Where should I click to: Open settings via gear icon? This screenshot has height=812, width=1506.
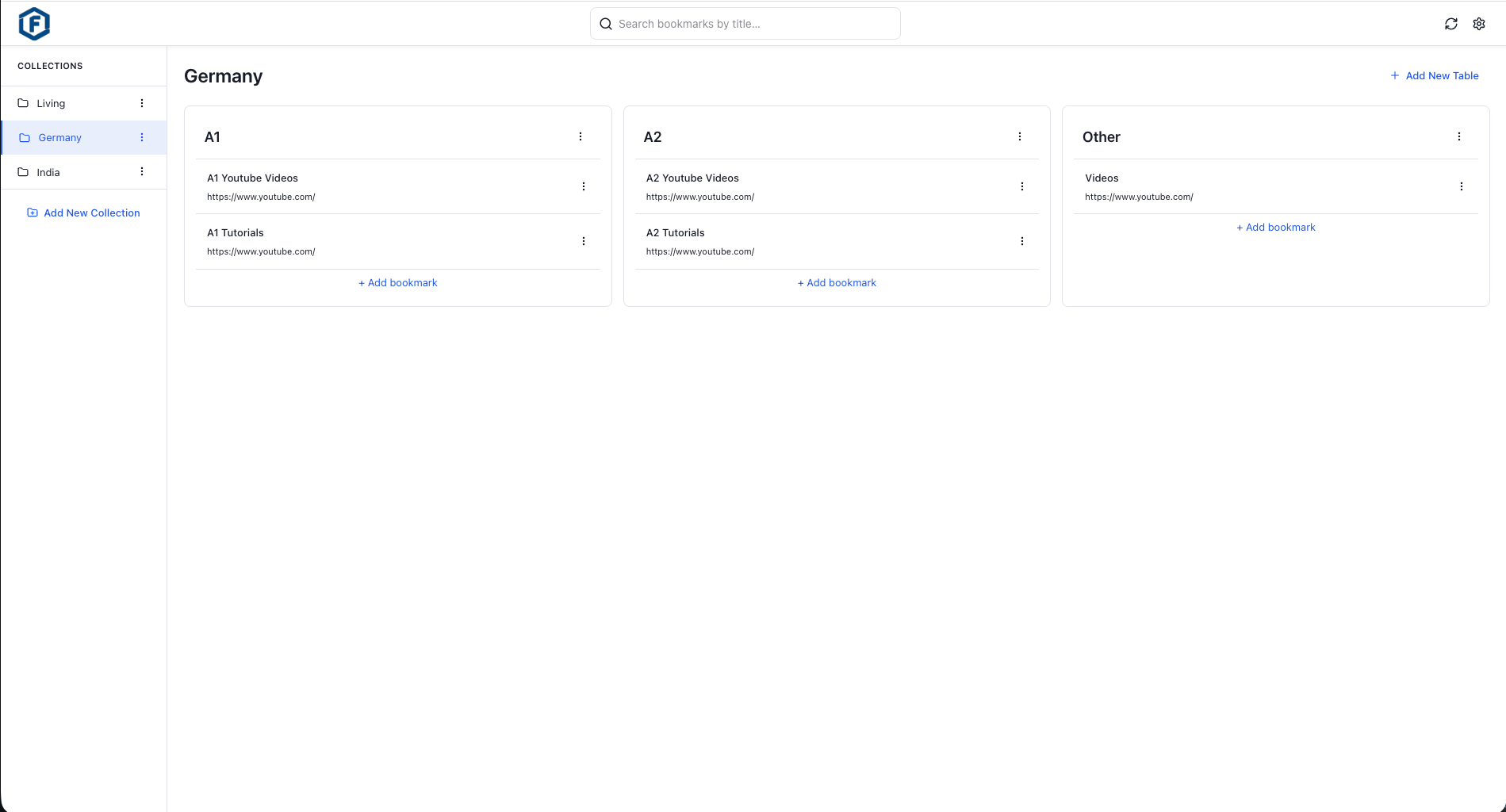coord(1479,24)
